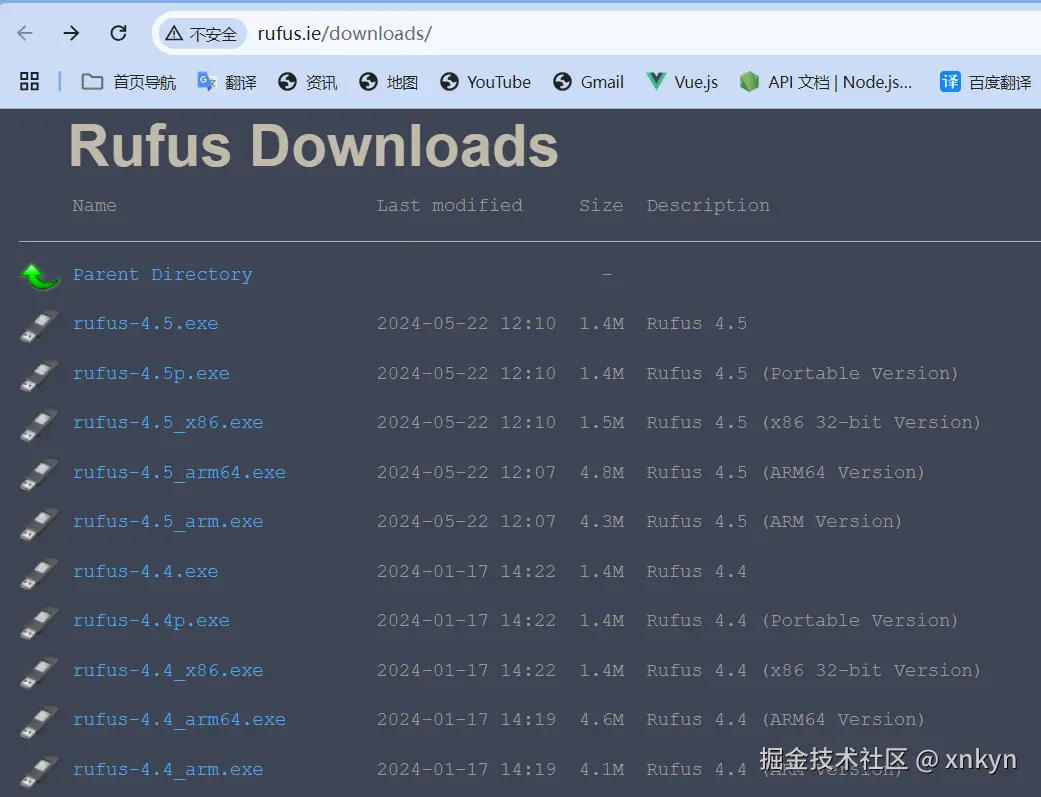Download rufus-4.4_x86.exe
This screenshot has height=797, width=1041.
click(168, 671)
